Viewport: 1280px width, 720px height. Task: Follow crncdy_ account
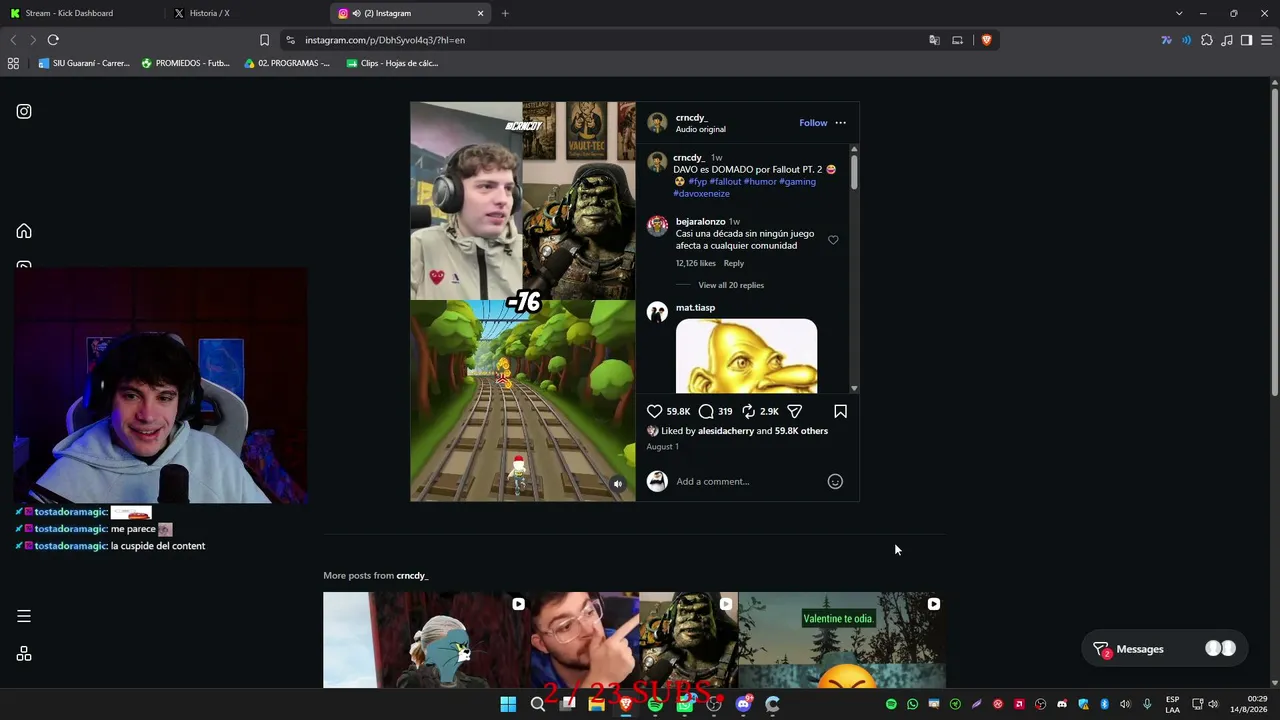pos(813,123)
